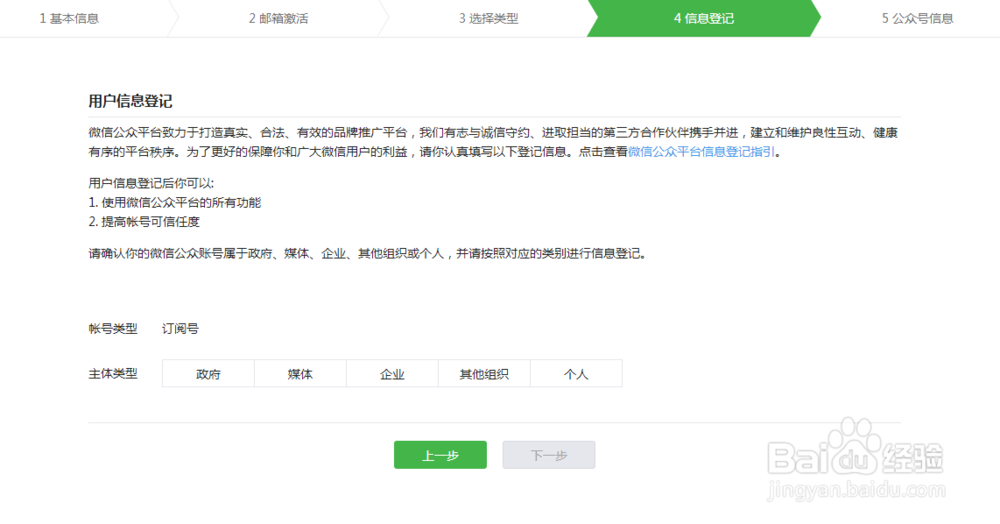Select the 政府 subject type option
Image resolution: width=1000 pixels, height=524 pixels.
click(209, 374)
